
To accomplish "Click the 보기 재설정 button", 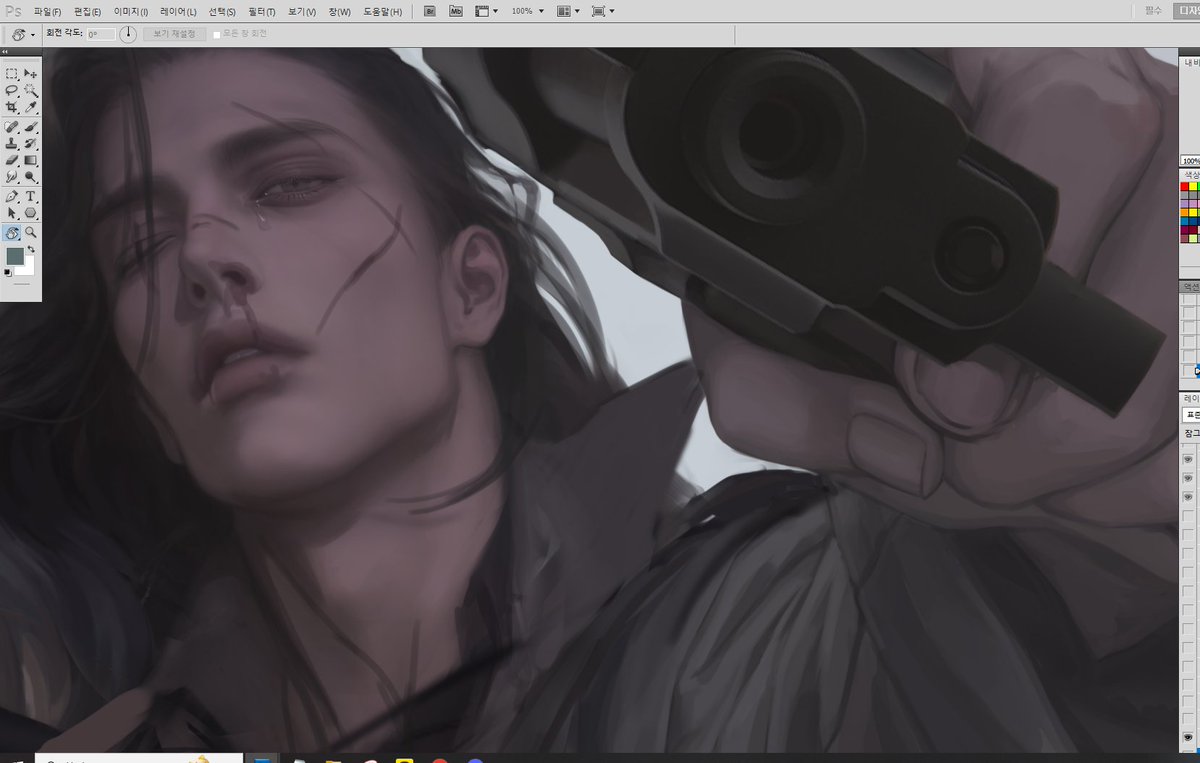I will click(x=175, y=34).
